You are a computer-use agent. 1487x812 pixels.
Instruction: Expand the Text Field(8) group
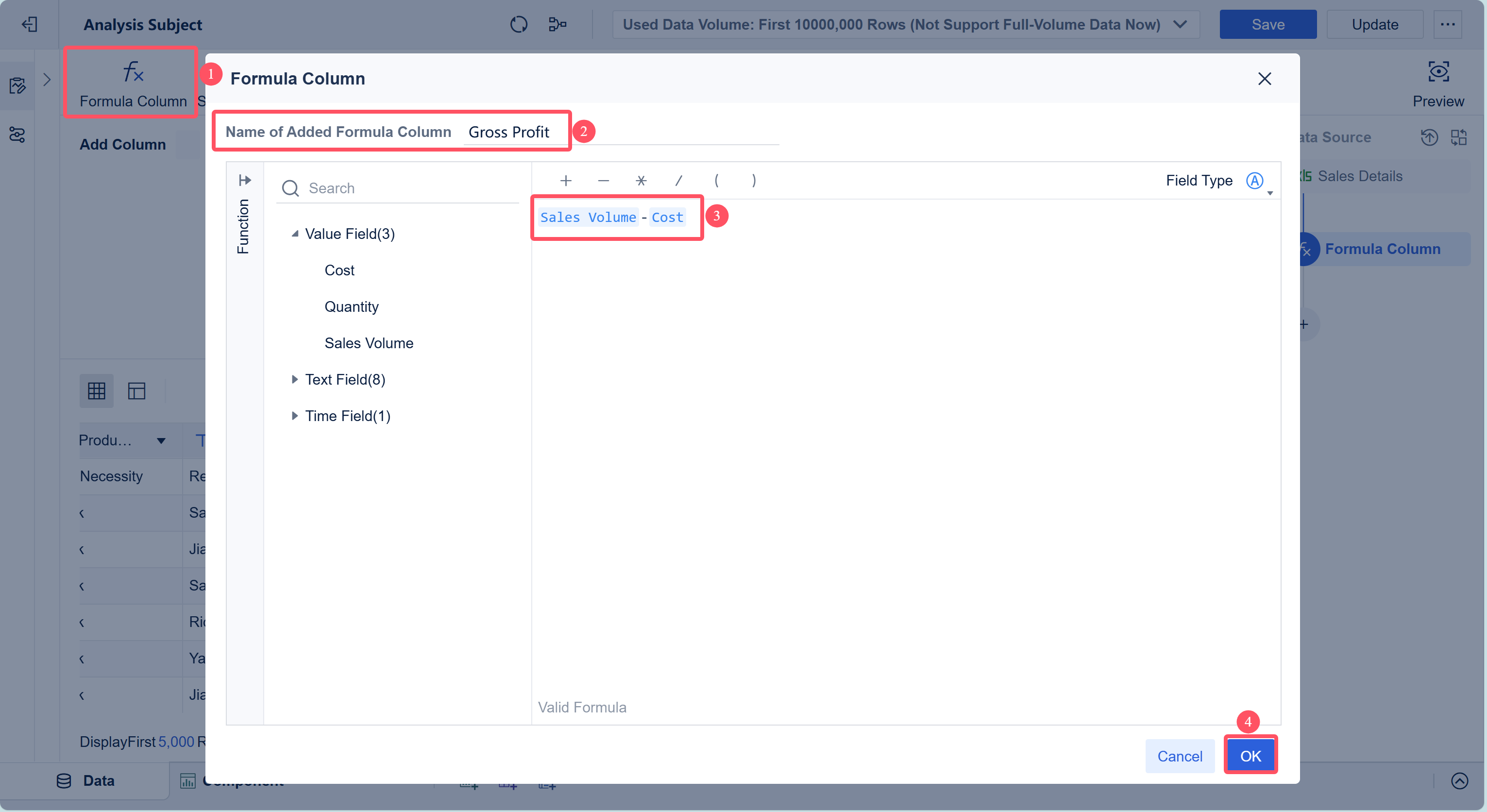pyautogui.click(x=294, y=379)
